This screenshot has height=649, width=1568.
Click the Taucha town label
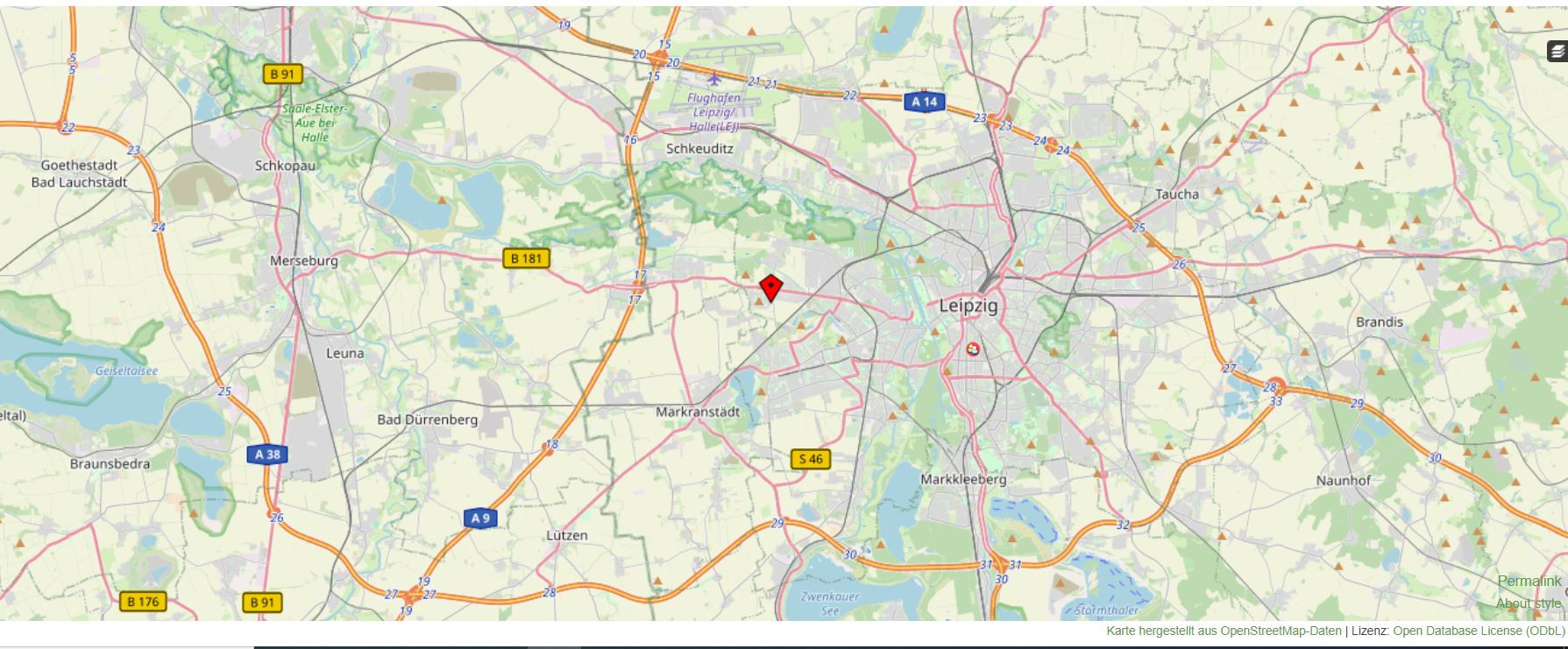pyautogui.click(x=1177, y=194)
